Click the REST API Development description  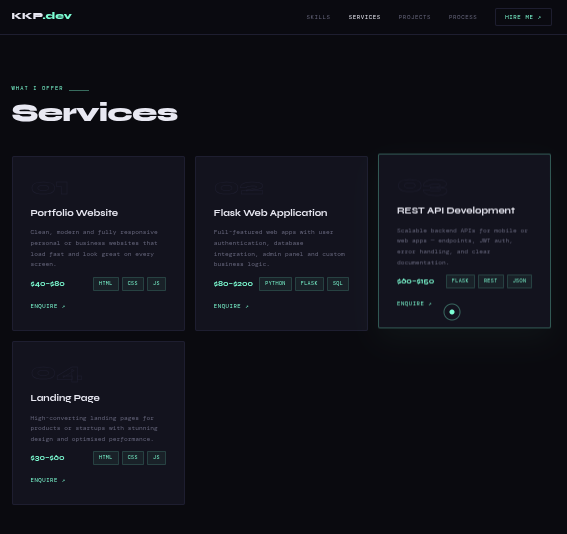(x=462, y=246)
